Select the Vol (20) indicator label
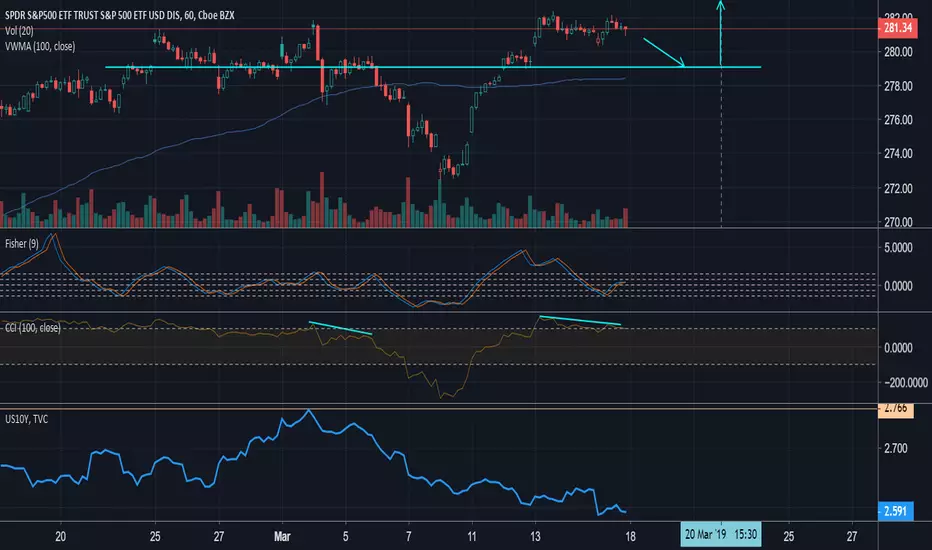The width and height of the screenshot is (932, 550). [x=19, y=31]
